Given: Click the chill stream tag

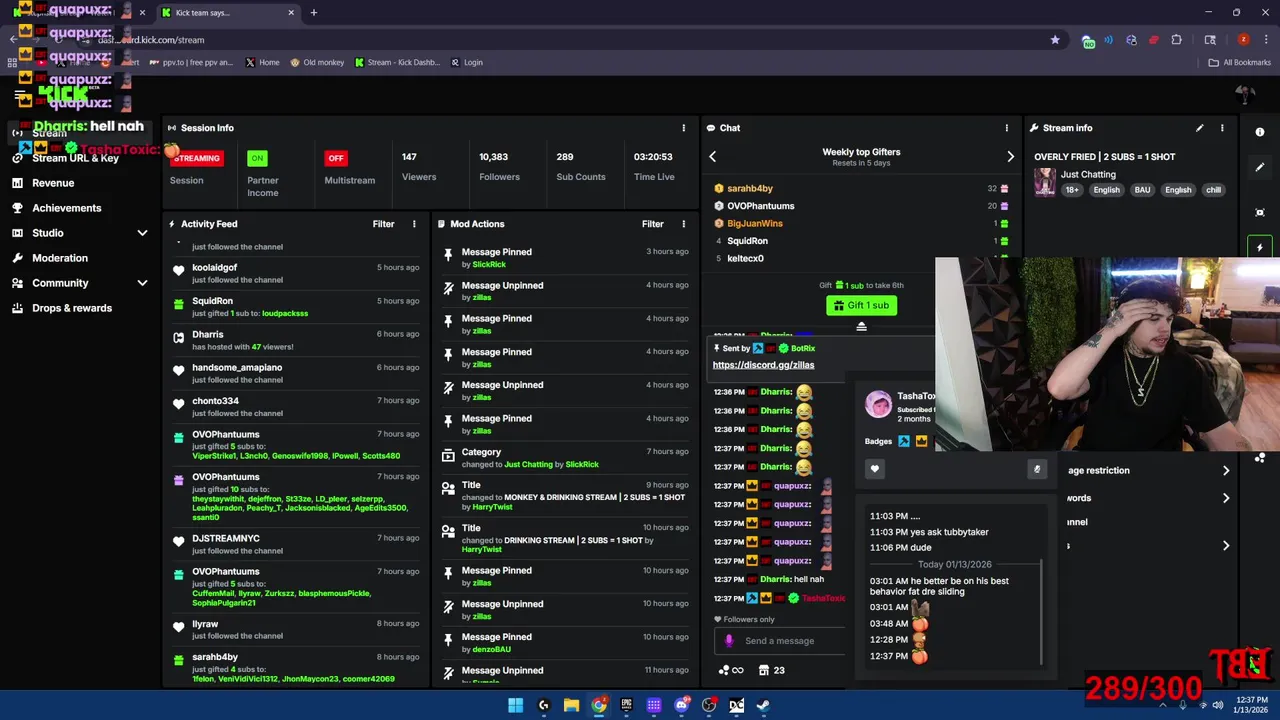Looking at the screenshot, I should click(x=1213, y=190).
